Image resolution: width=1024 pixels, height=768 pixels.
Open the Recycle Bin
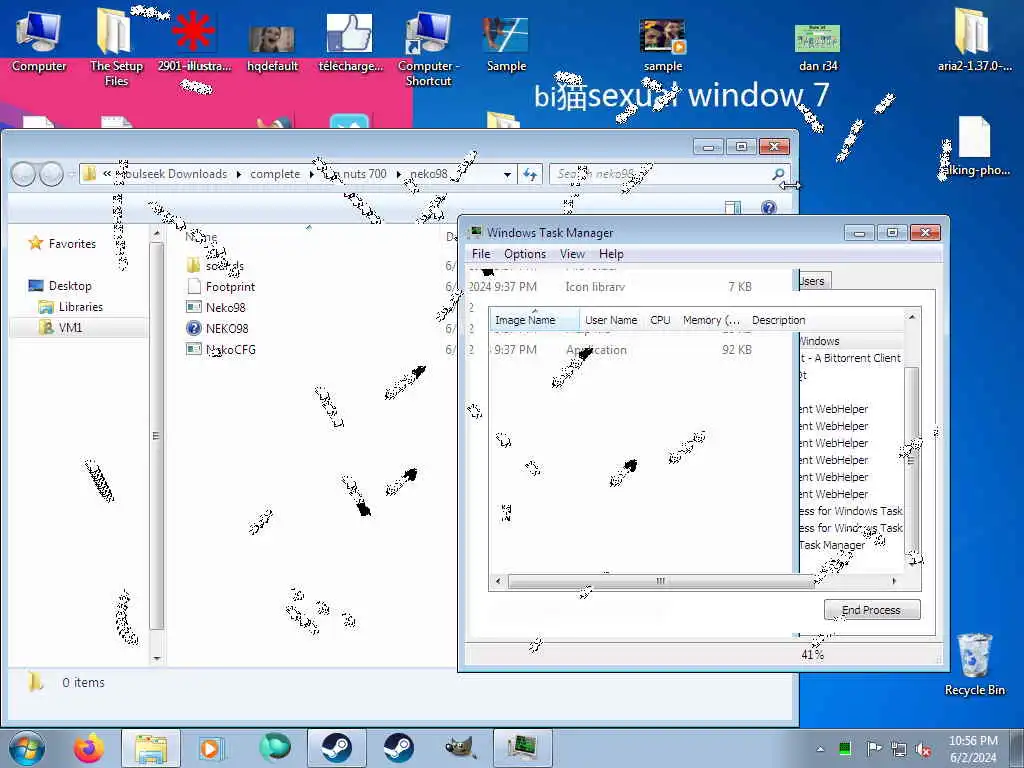click(974, 664)
